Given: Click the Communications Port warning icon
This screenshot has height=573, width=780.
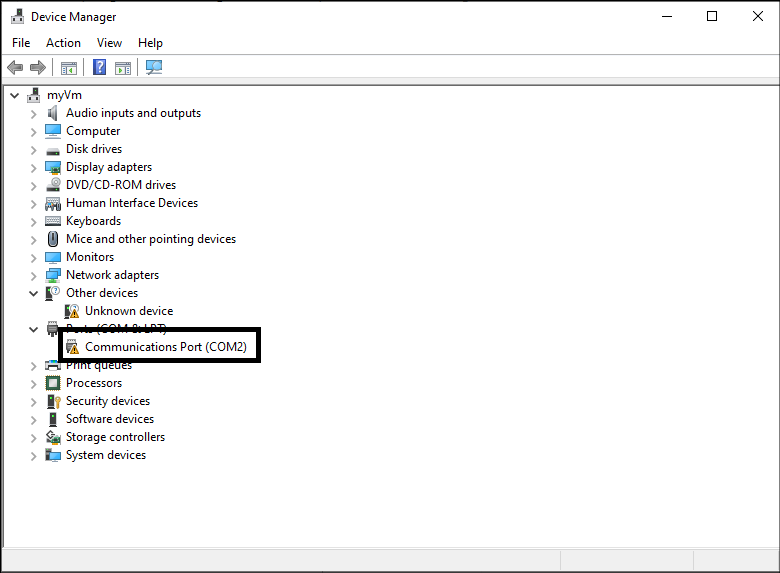Looking at the screenshot, I should tap(72, 347).
